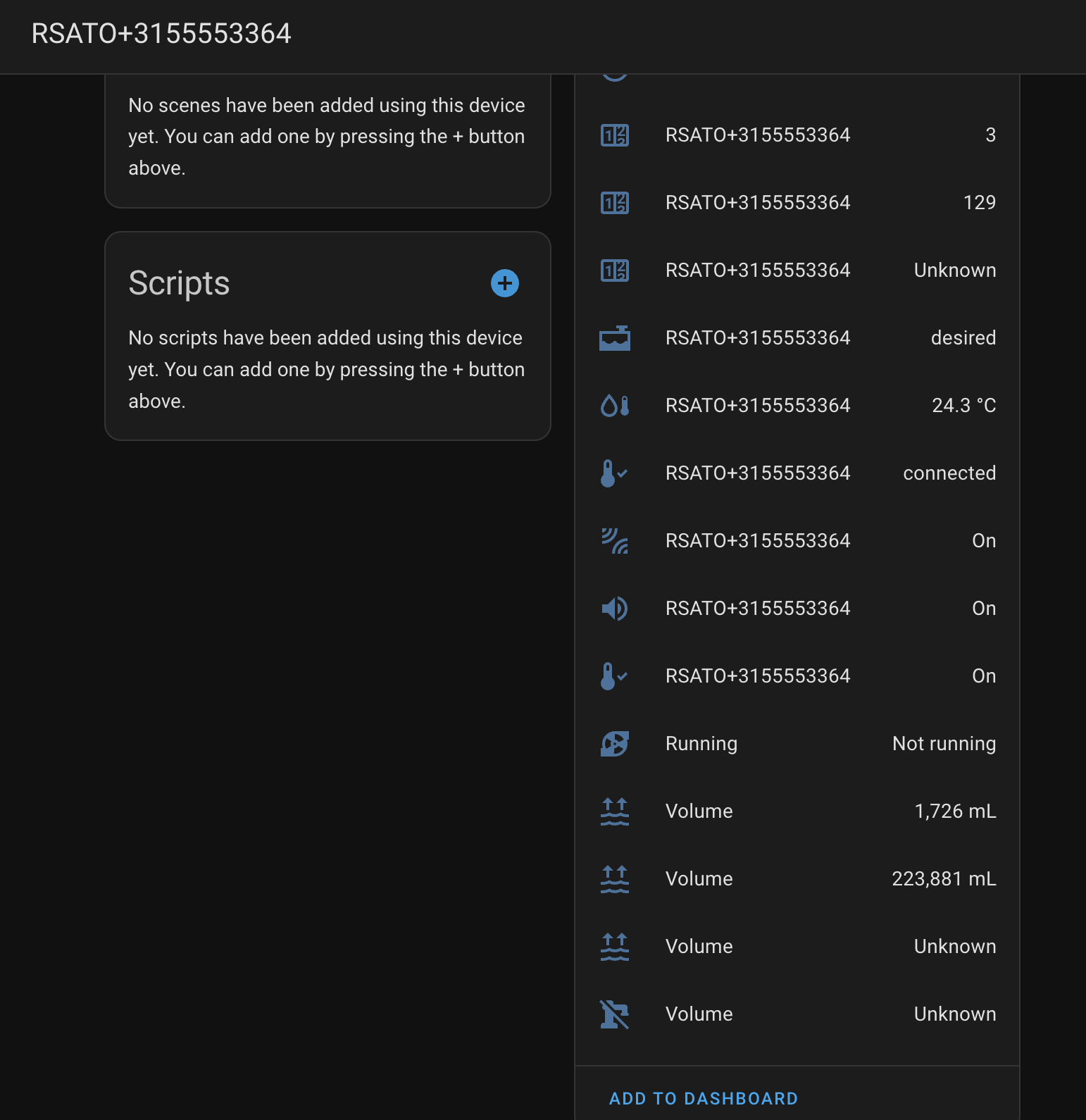The width and height of the screenshot is (1086, 1120).
Task: Click the numeric icon beside value 3
Action: [x=614, y=135]
